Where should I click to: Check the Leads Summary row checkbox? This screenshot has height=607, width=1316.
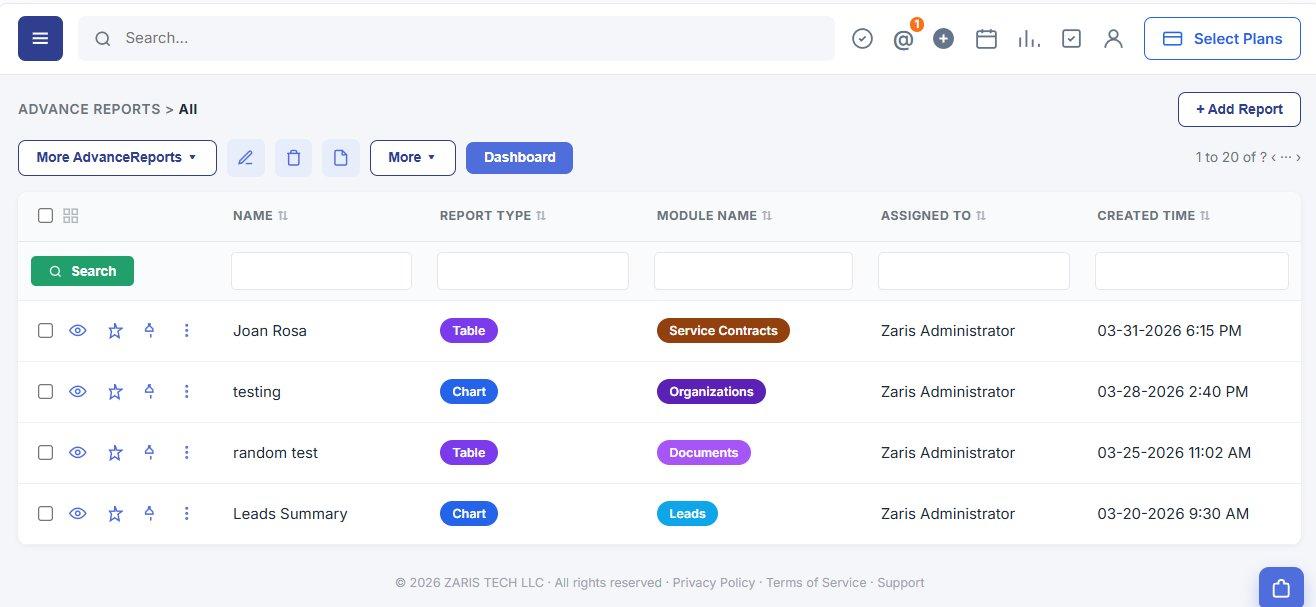[x=45, y=514]
